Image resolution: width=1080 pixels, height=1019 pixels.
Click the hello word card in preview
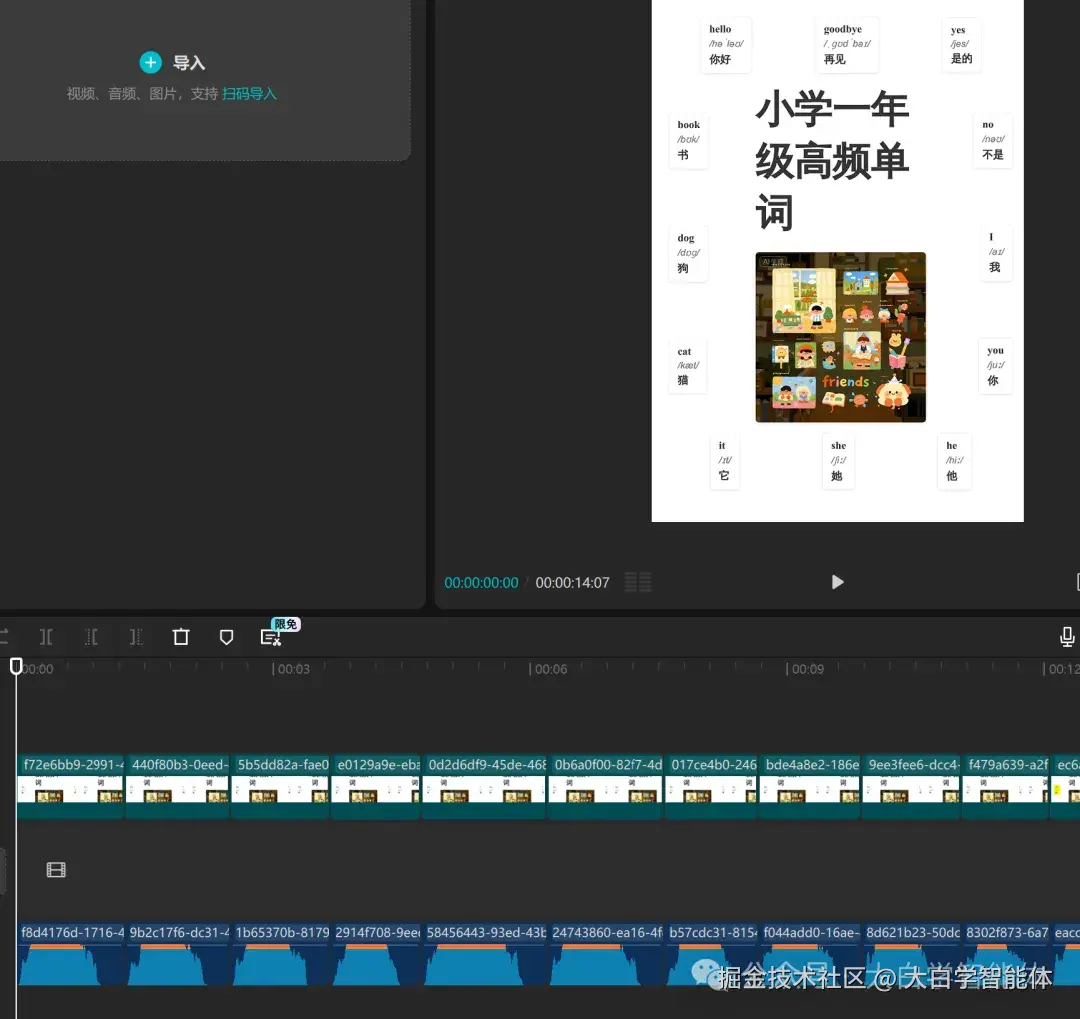pos(726,44)
